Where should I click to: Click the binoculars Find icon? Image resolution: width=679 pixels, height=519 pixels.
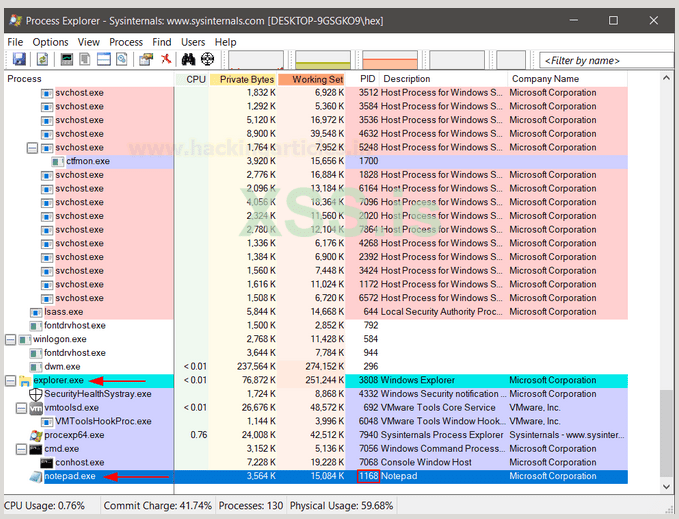[189, 60]
